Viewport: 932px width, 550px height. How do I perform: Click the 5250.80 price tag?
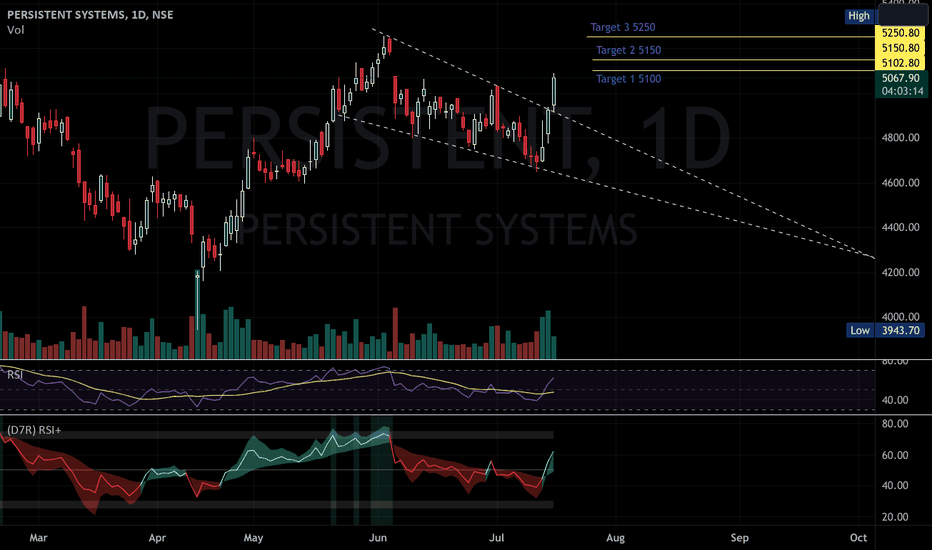click(x=900, y=33)
